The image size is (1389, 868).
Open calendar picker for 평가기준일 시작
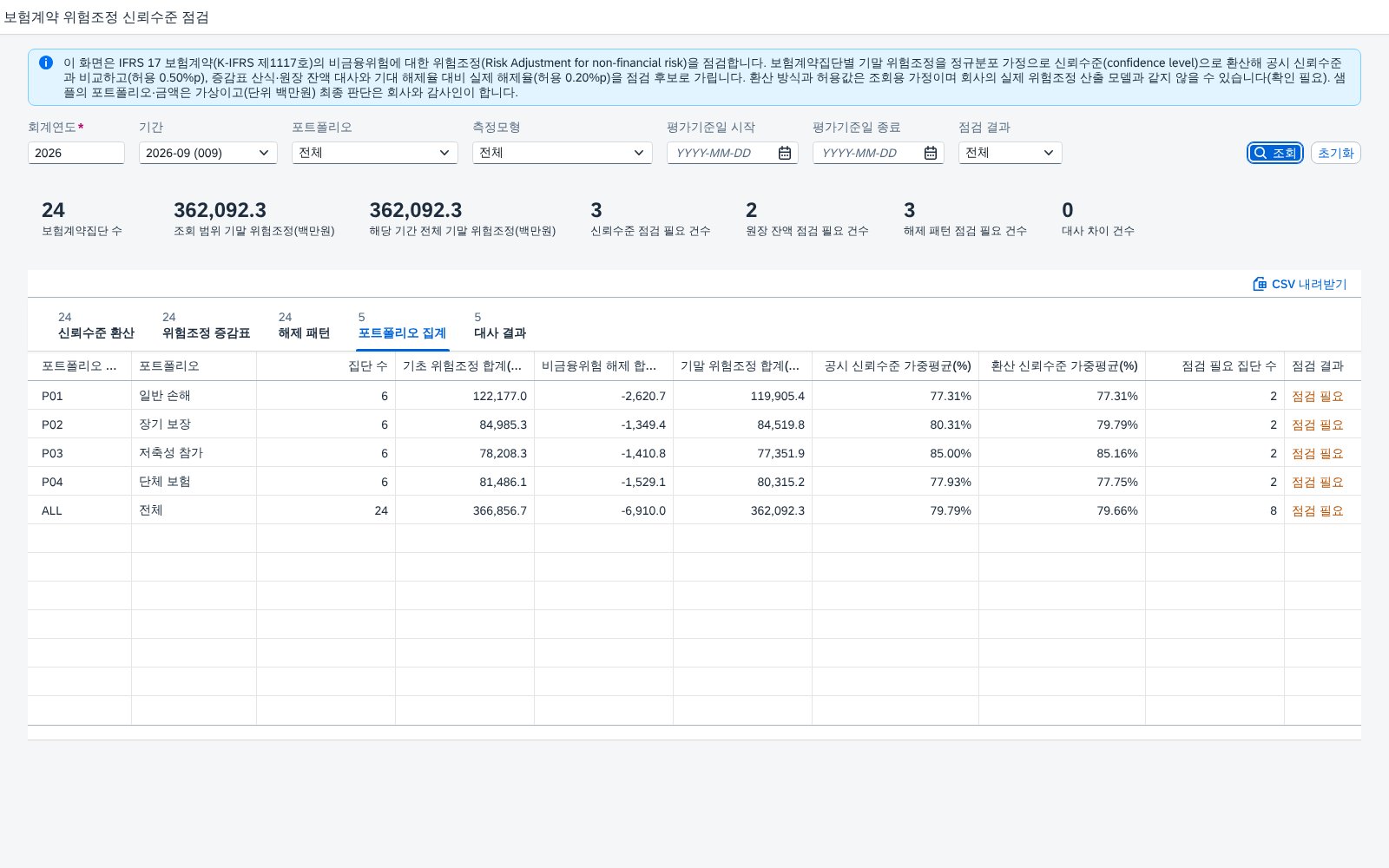point(785,153)
